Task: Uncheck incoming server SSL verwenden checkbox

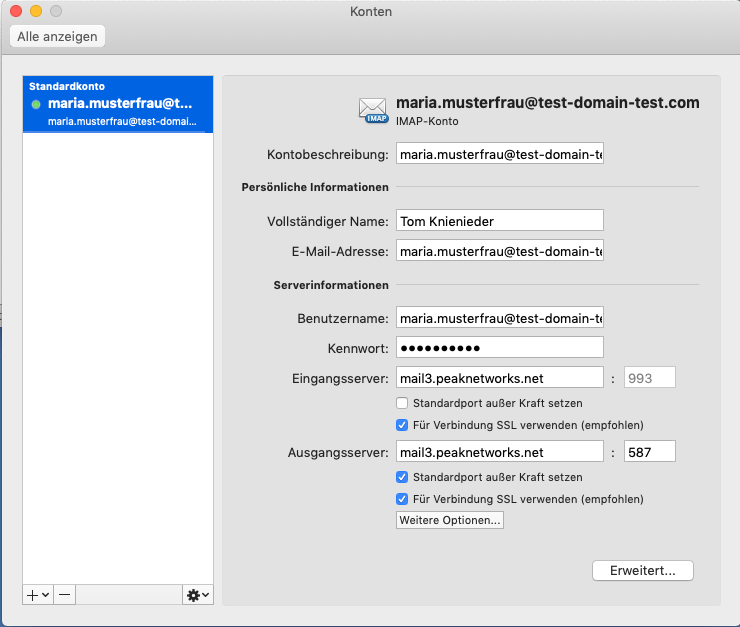Action: pos(402,425)
